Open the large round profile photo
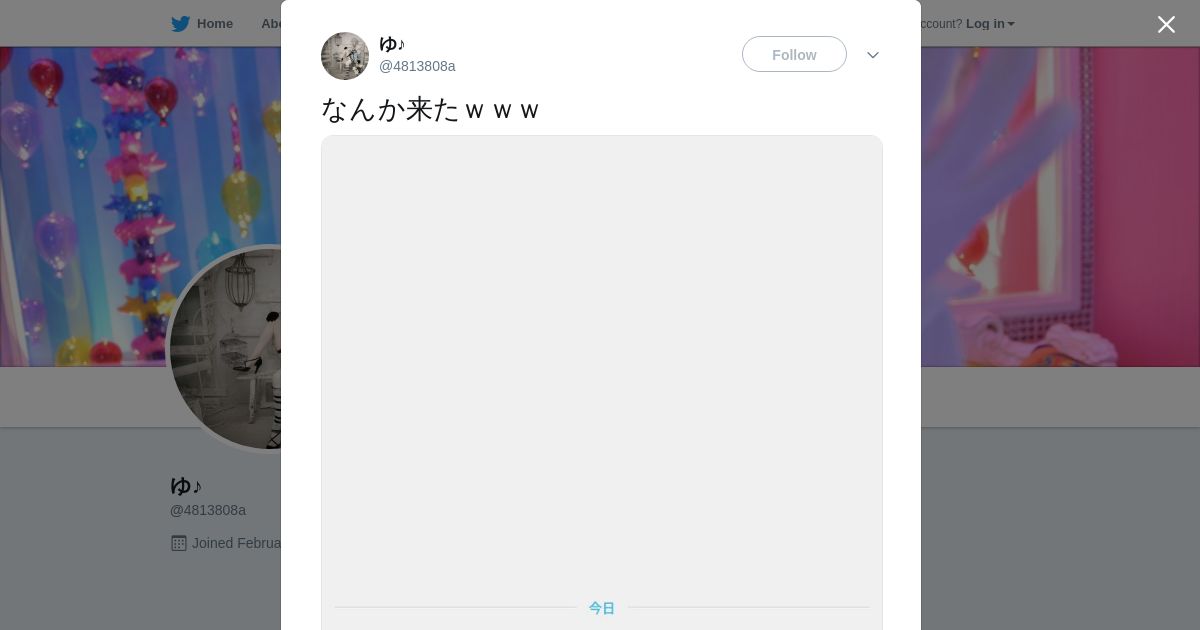The height and width of the screenshot is (630, 1200). point(226,349)
